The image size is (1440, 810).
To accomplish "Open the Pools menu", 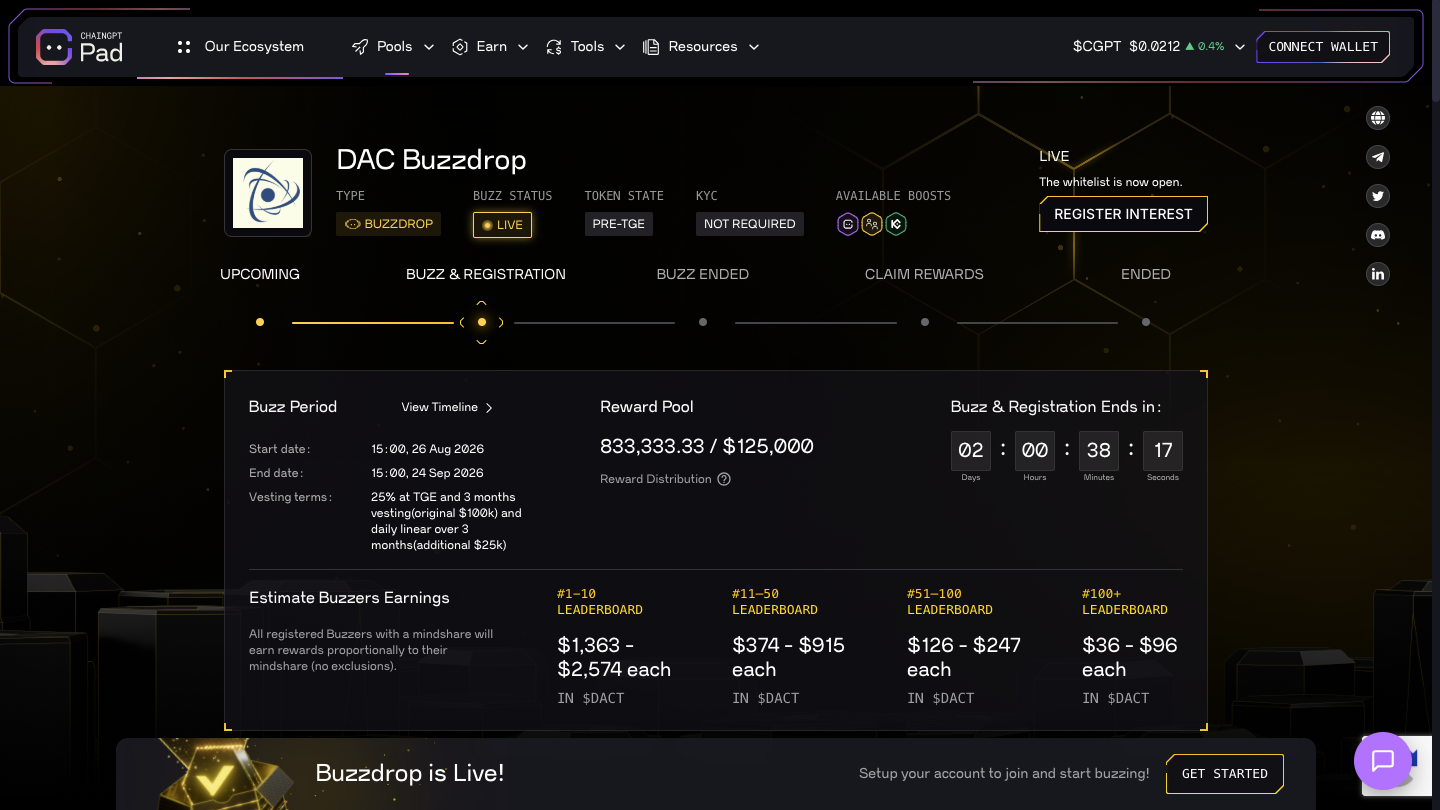I will click(393, 47).
